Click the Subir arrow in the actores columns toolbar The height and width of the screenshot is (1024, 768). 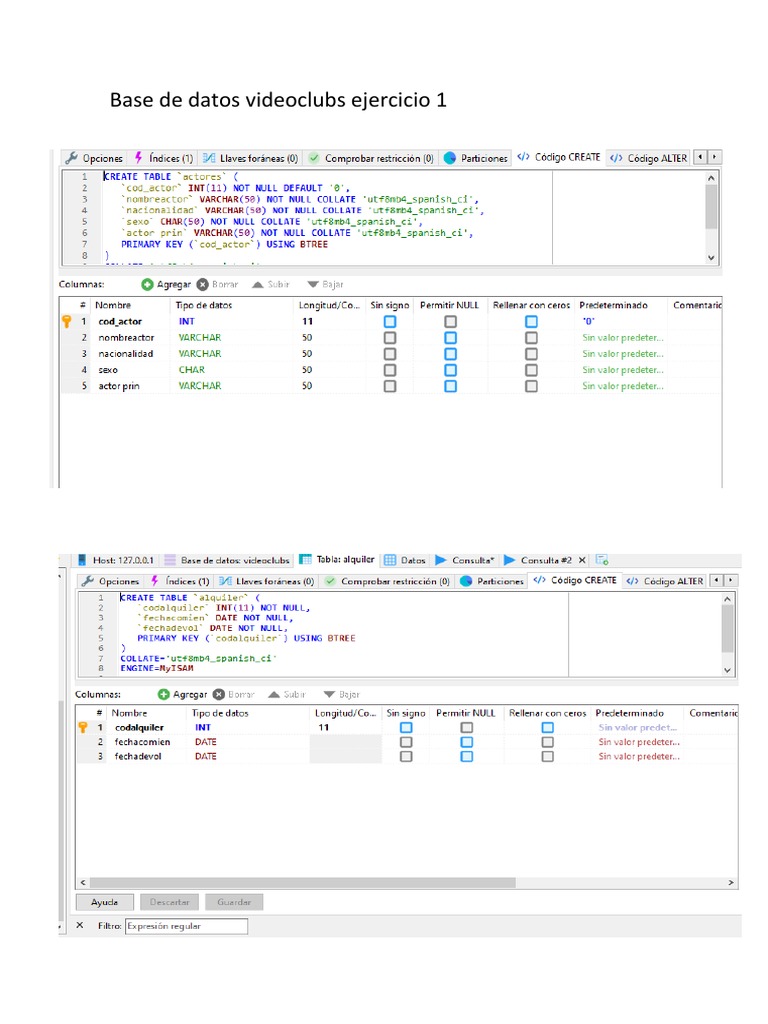pyautogui.click(x=258, y=285)
